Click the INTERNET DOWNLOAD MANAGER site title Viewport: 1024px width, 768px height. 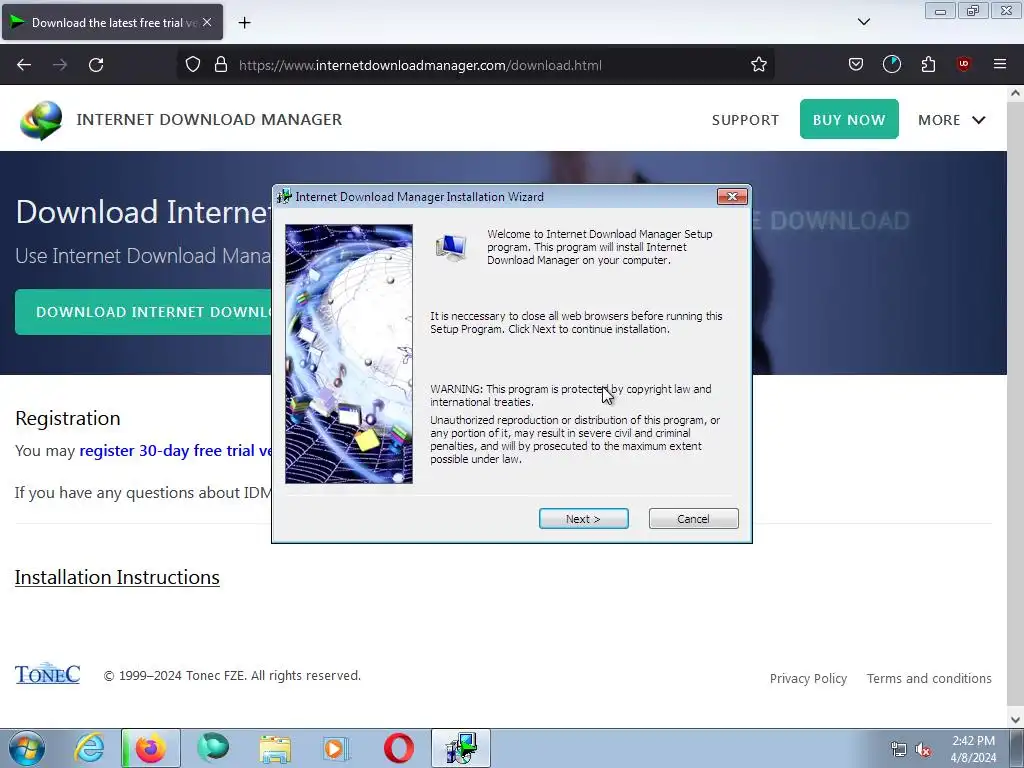[x=209, y=120]
